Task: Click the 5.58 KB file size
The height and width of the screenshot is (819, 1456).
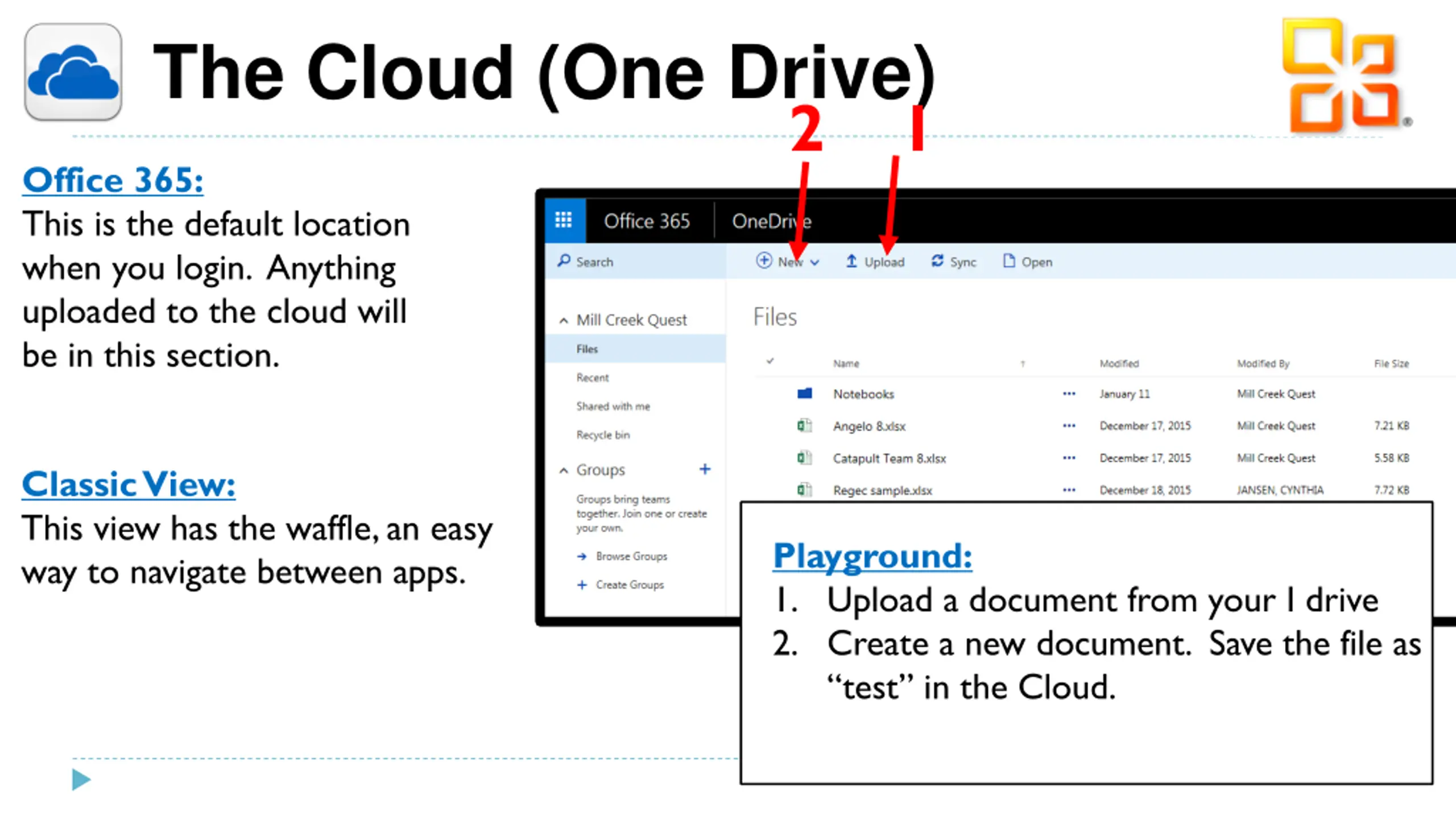Action: pyautogui.click(x=1392, y=458)
